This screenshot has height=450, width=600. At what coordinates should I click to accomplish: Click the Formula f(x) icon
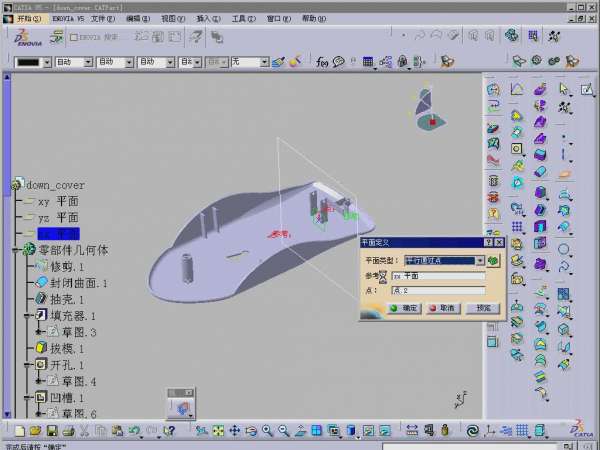tap(322, 62)
